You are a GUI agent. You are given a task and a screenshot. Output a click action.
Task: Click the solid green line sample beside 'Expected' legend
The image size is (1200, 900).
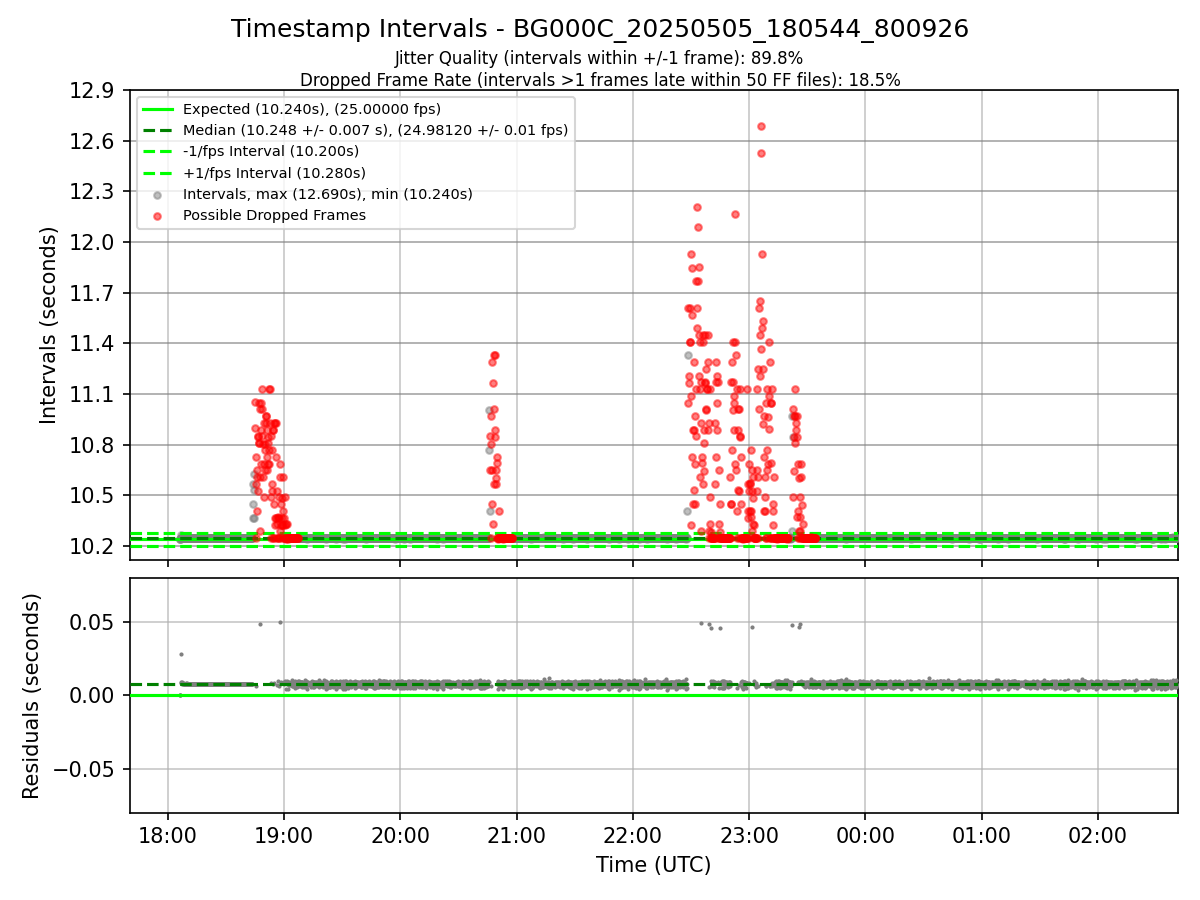point(157,109)
